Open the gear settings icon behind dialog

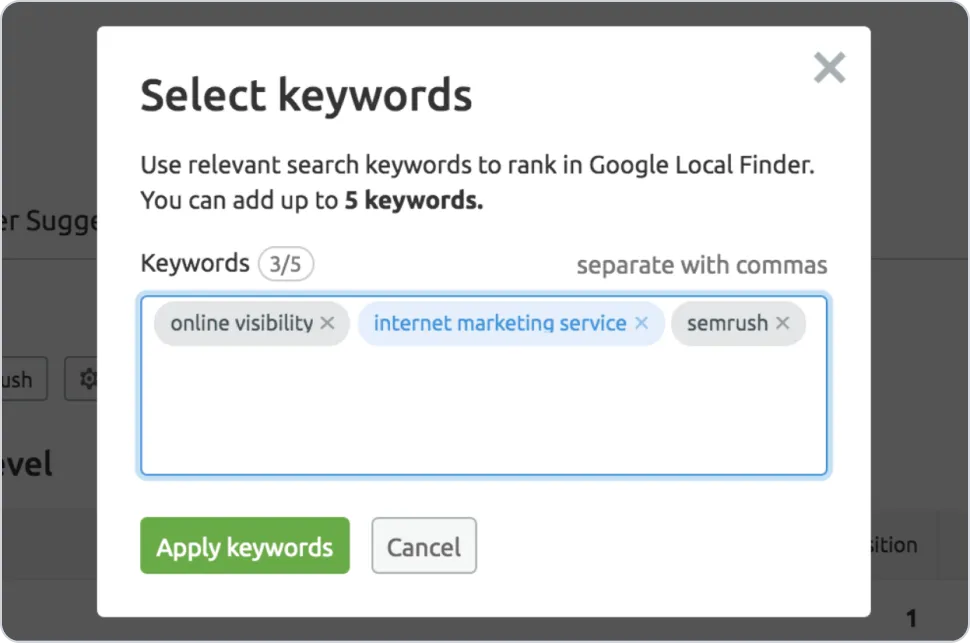point(88,379)
